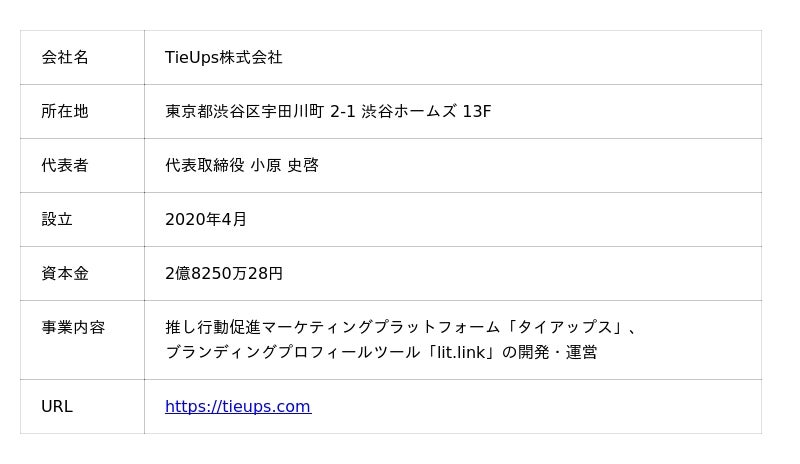Click the 代表者 row label
Image resolution: width=800 pixels, height=464 pixels.
pos(65,165)
